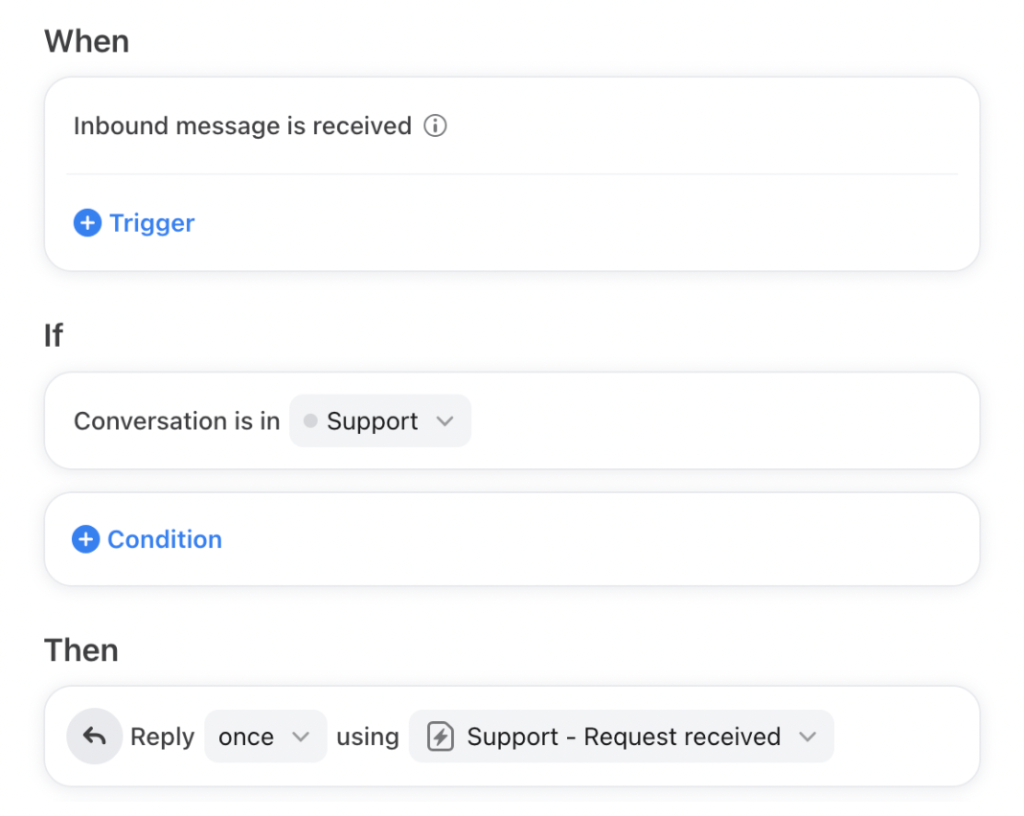This screenshot has width=1024, height=816.
Task: Click the reply arrow icon in the Then action
Action: pos(94,736)
